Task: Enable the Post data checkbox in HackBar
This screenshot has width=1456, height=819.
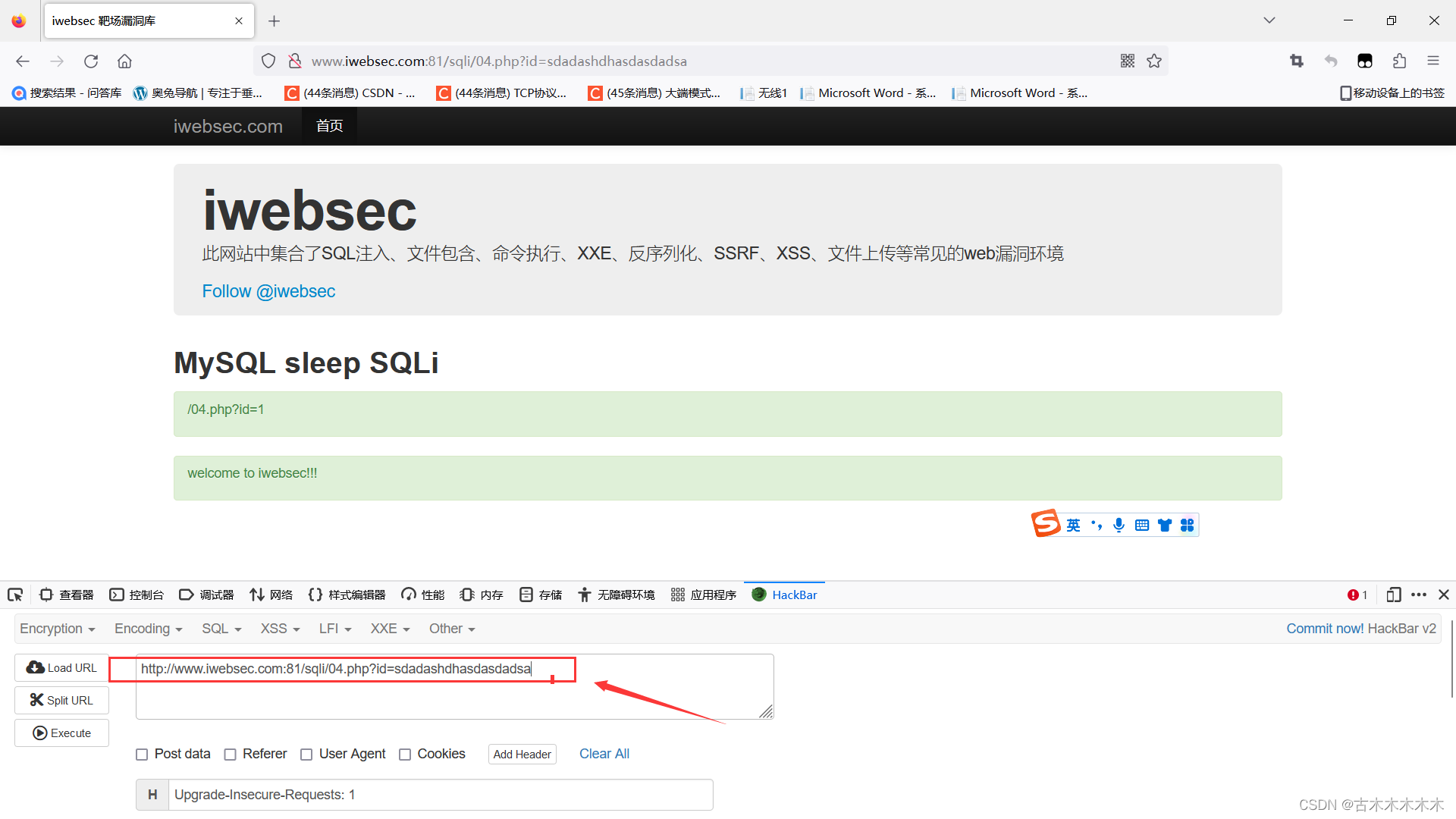Action: pos(141,754)
